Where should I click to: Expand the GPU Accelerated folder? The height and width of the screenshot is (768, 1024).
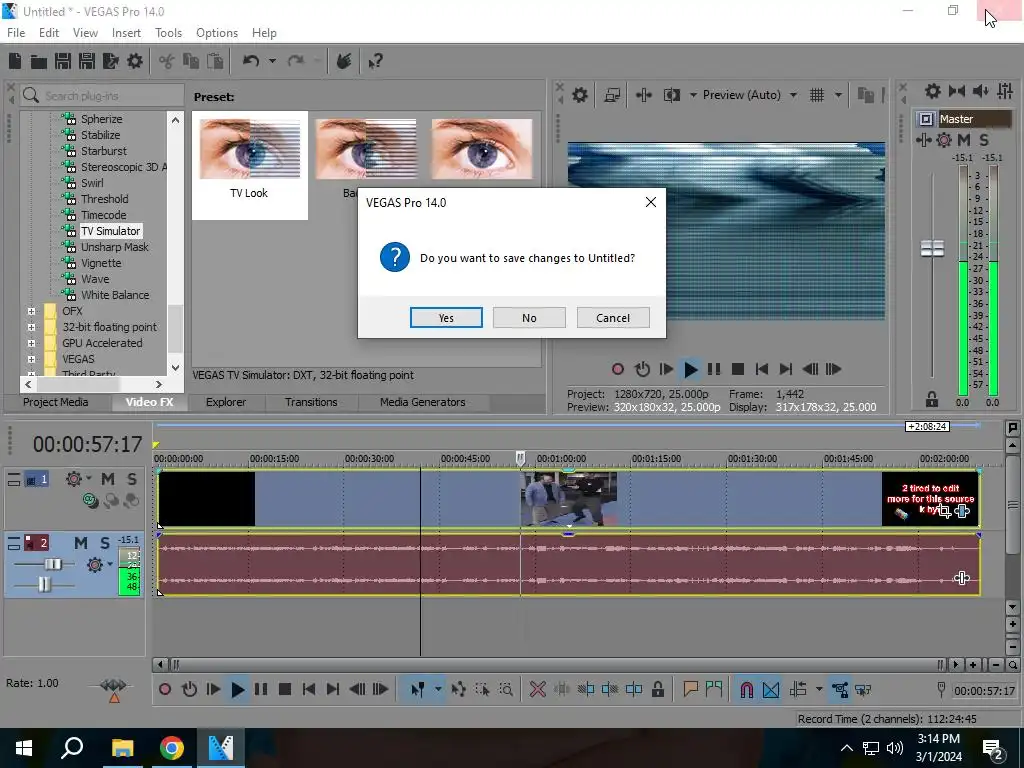31,343
